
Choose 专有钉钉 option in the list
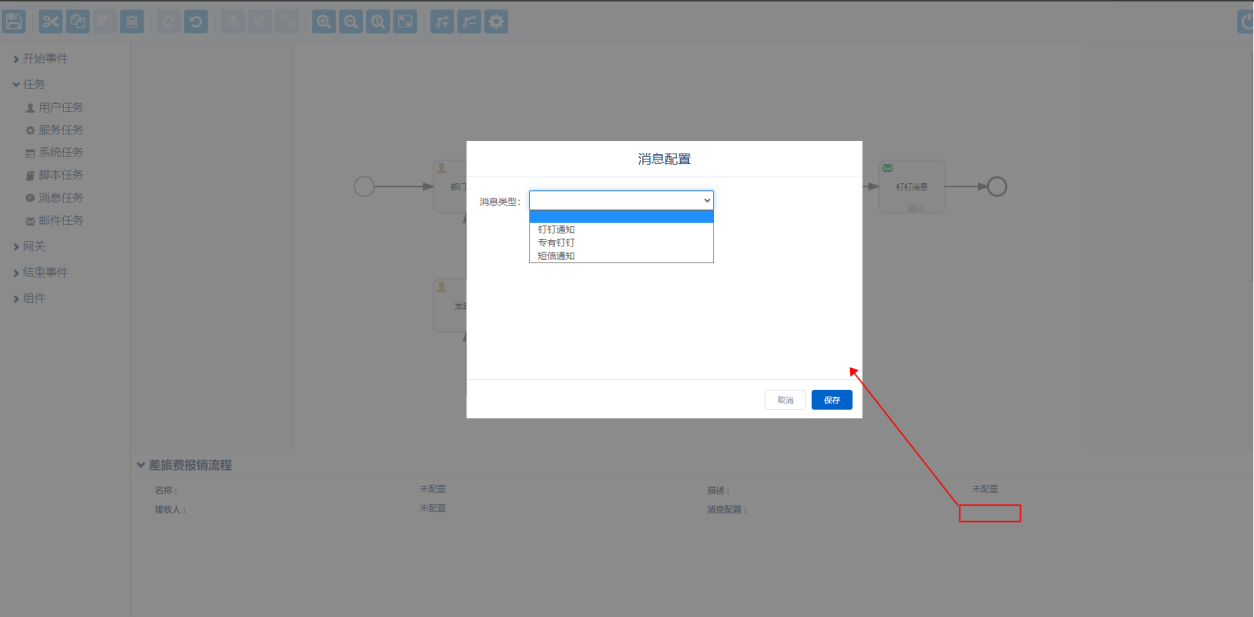tap(557, 243)
